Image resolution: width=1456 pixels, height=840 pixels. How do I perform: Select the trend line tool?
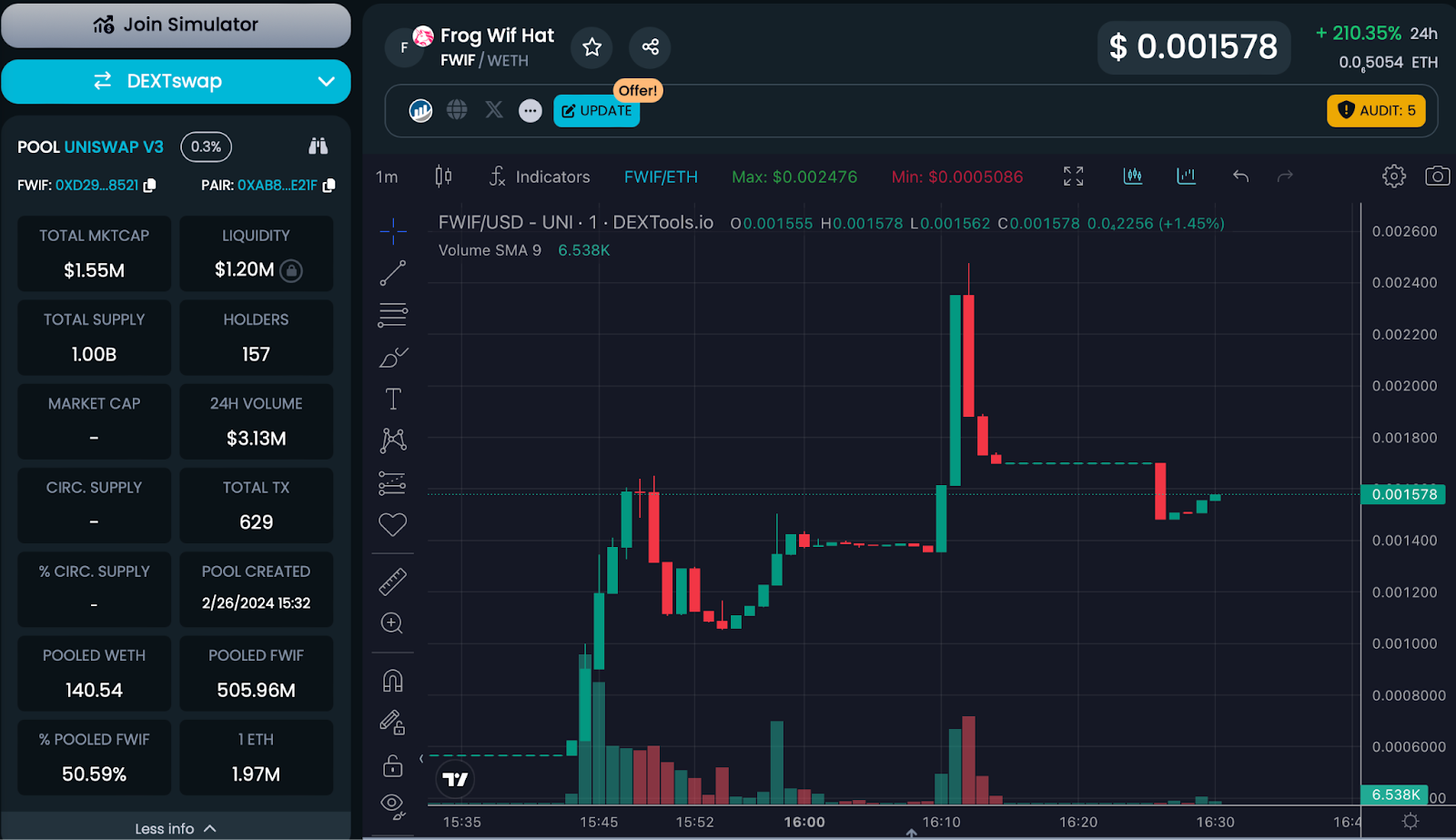pos(393,273)
